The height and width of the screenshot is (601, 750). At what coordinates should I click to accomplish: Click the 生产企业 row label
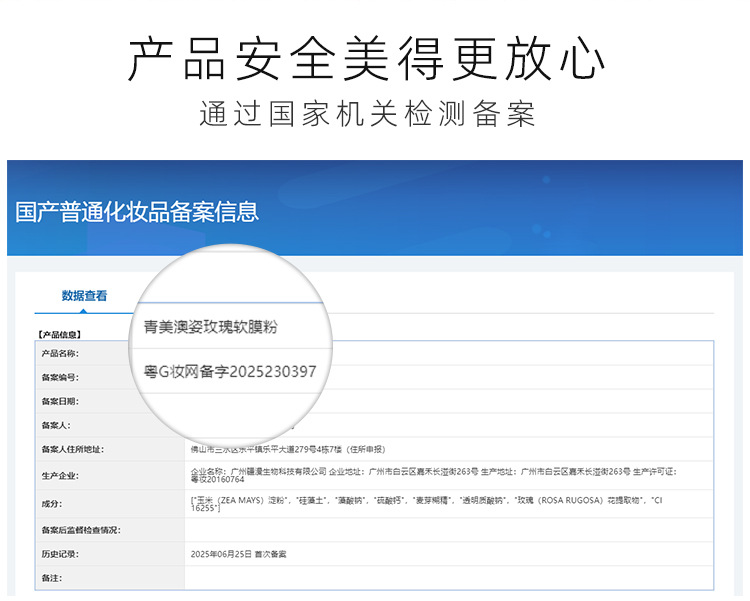[60, 476]
